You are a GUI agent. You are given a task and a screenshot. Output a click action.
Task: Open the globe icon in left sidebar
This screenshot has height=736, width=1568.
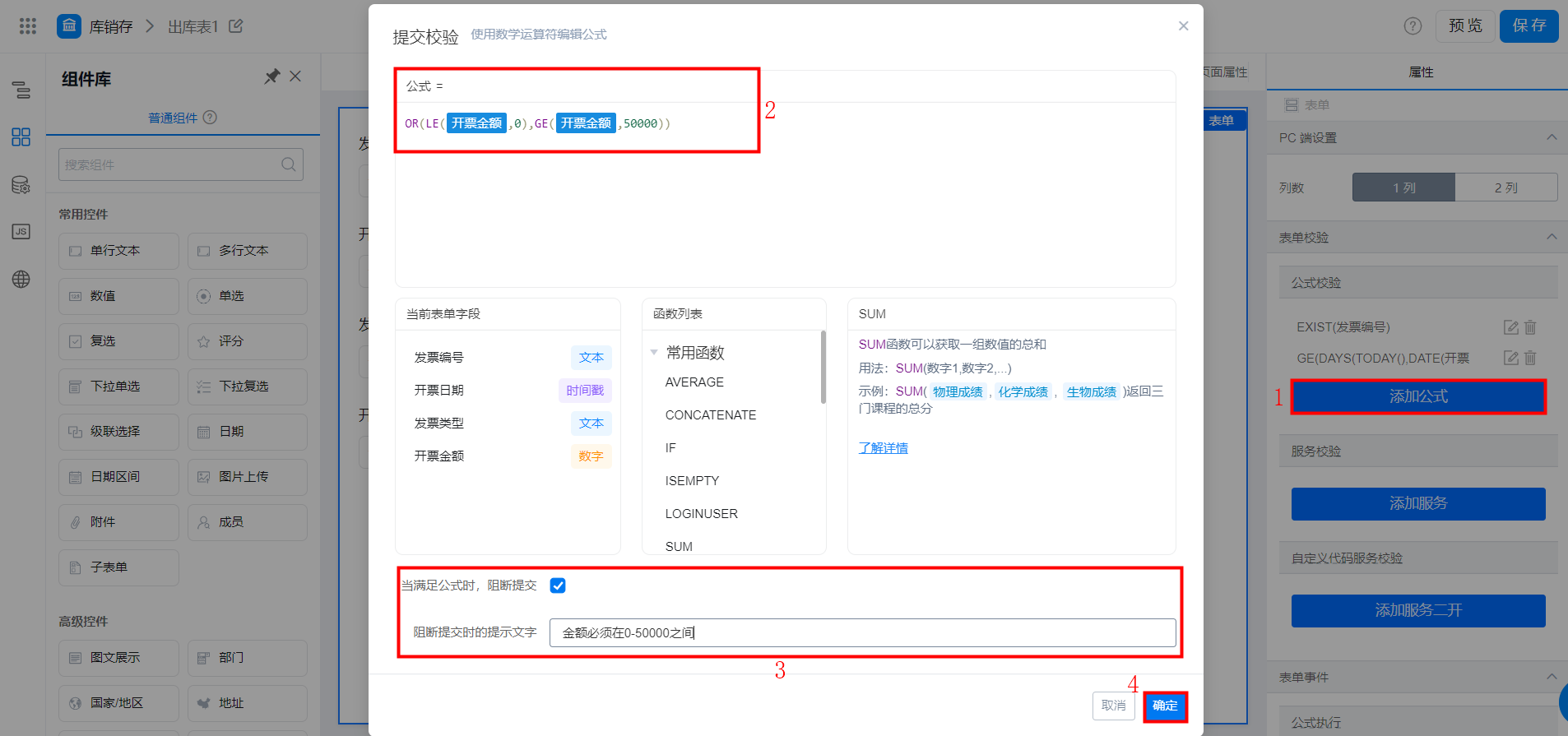coord(21,279)
